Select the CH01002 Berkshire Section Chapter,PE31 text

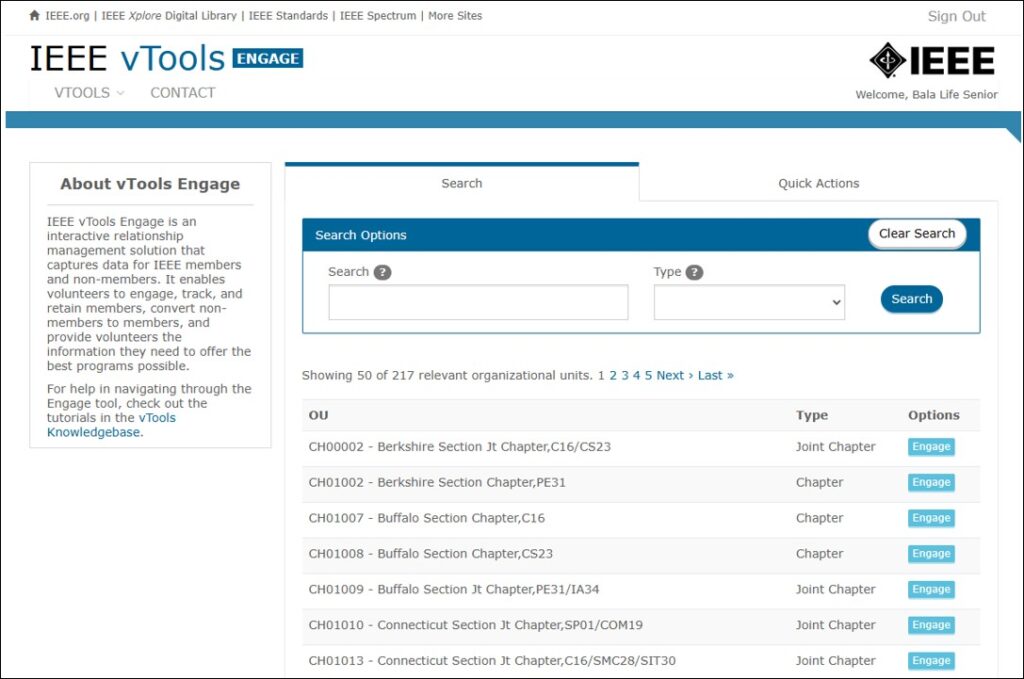[438, 482]
